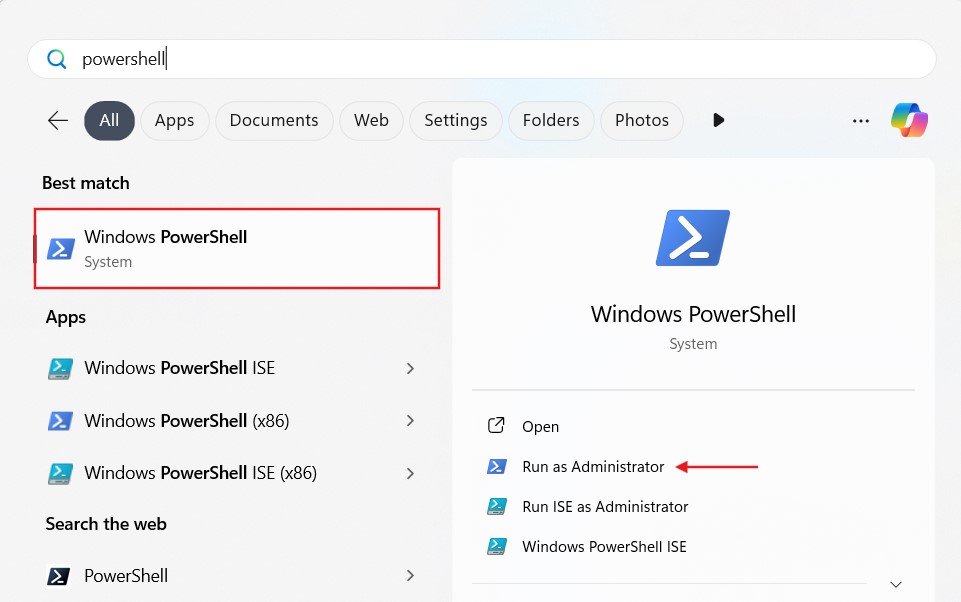Select the PowerShell web search icon
The image size is (961, 602).
coord(60,576)
